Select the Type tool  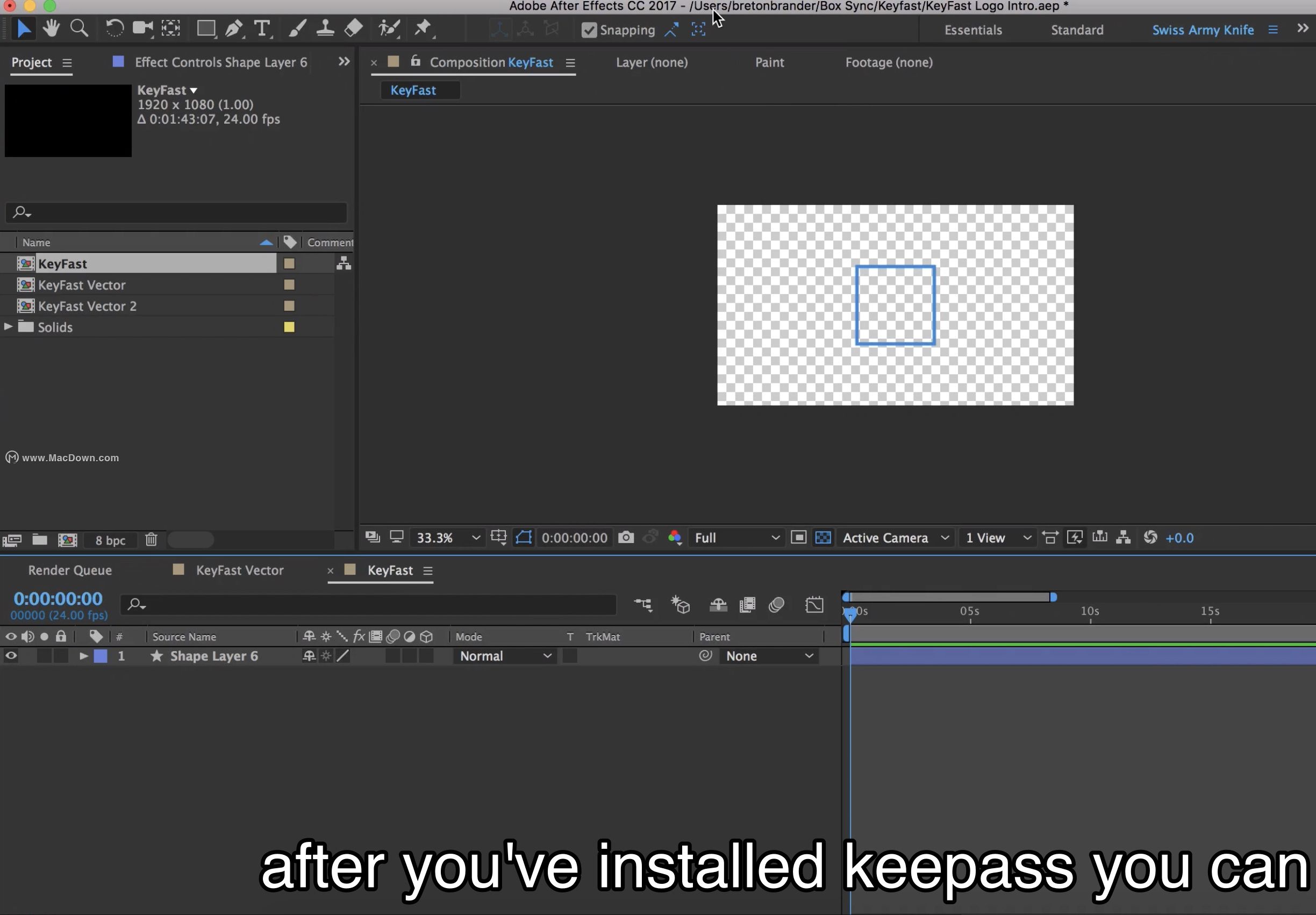tap(262, 28)
